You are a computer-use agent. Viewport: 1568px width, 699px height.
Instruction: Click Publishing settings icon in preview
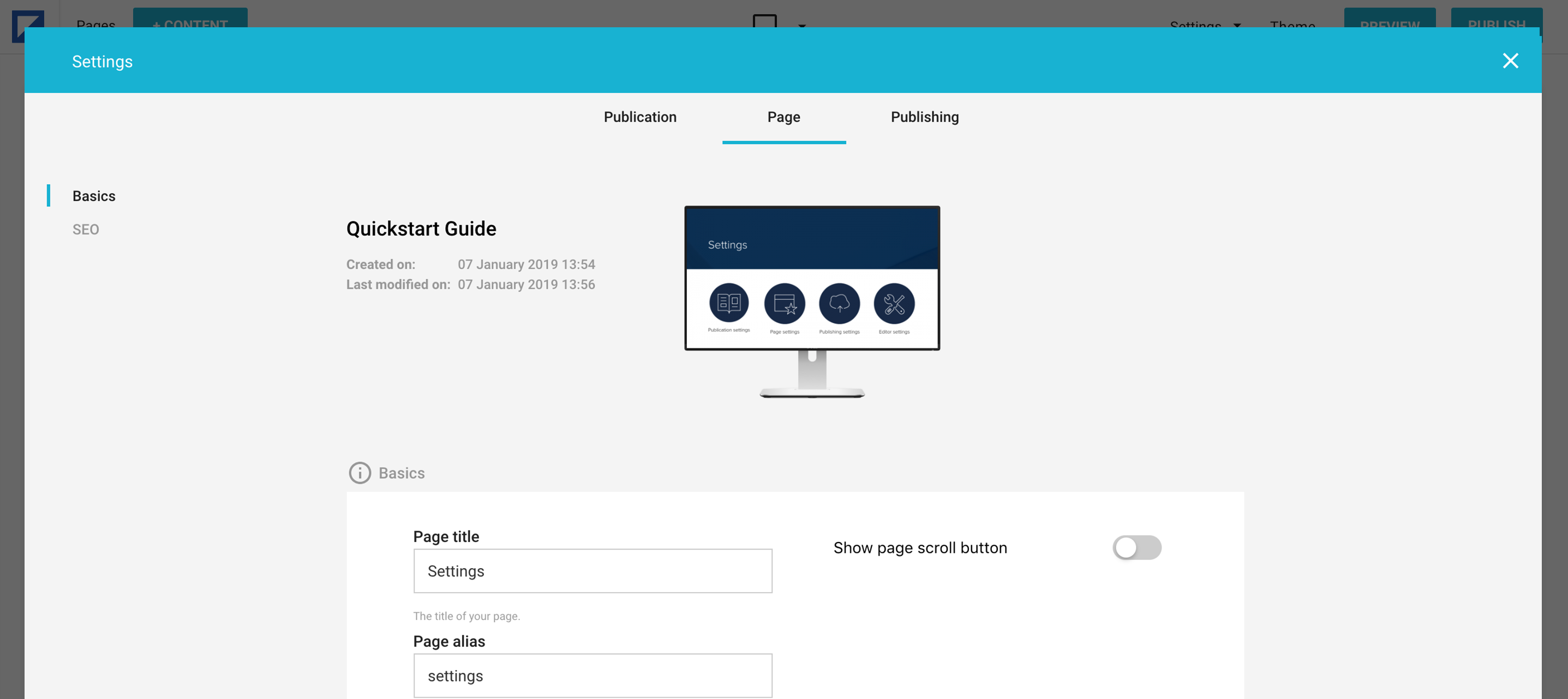point(839,303)
